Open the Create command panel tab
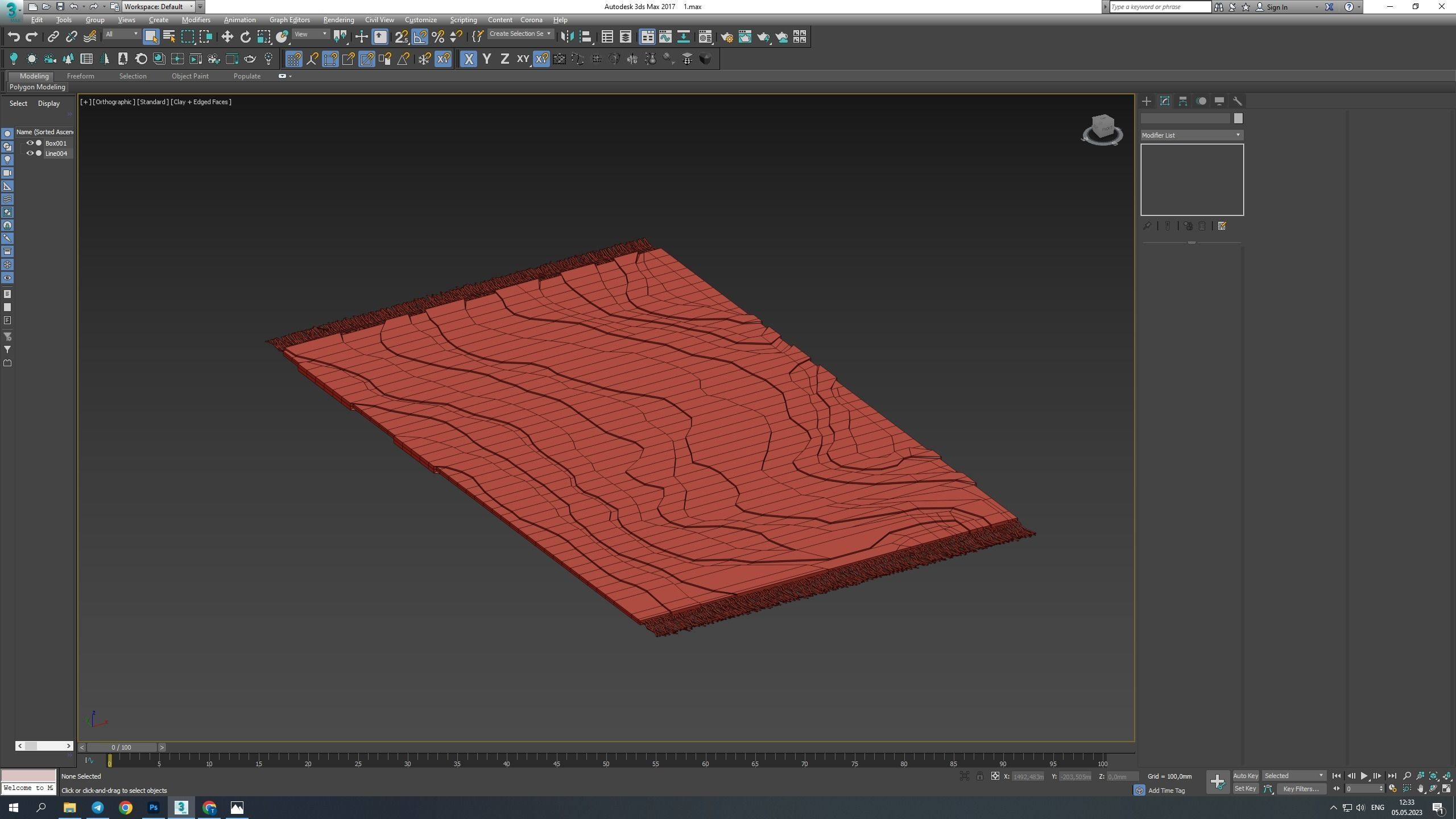Viewport: 1456px width, 819px height. (x=1147, y=101)
